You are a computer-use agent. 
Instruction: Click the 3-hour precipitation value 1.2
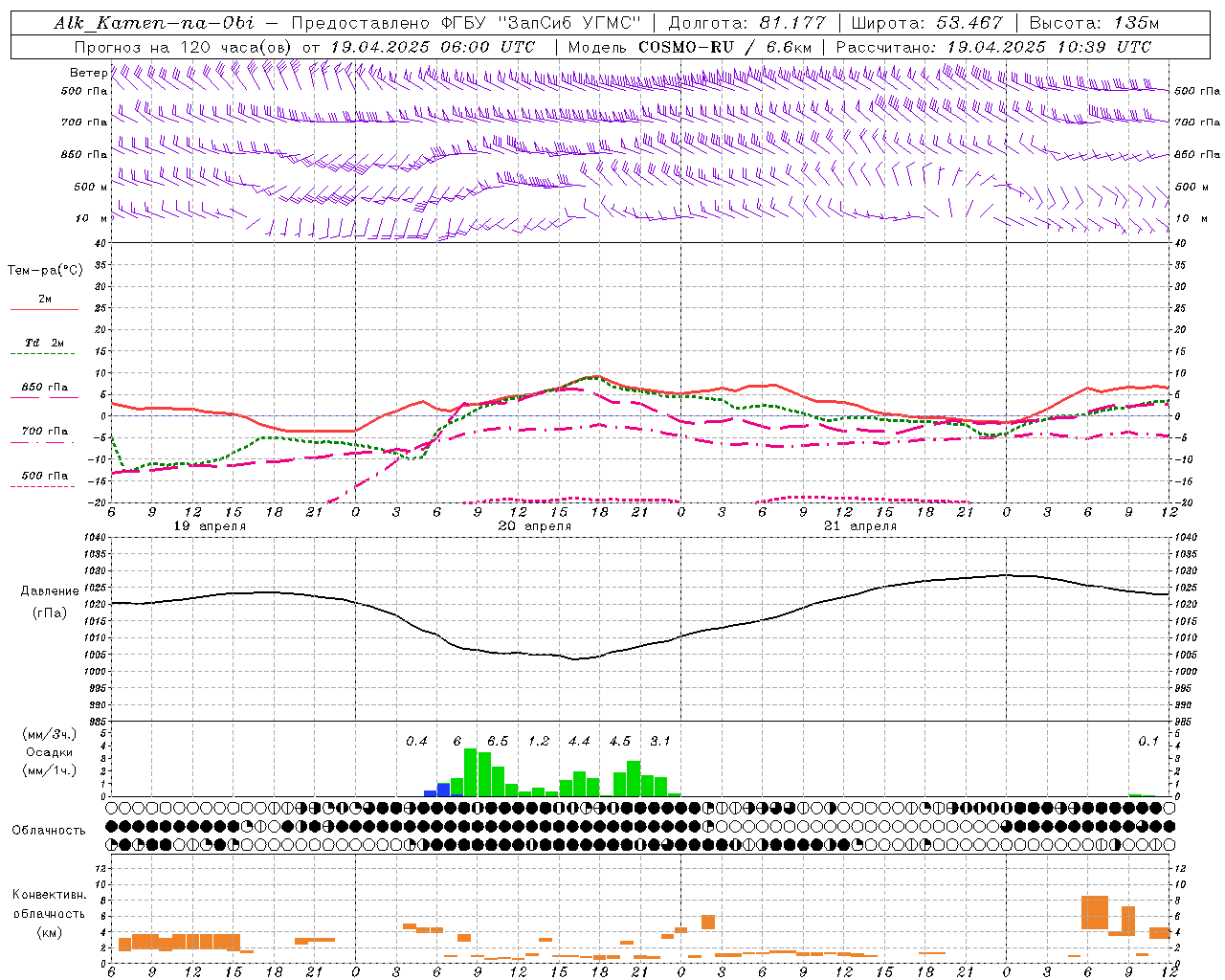coord(539,741)
